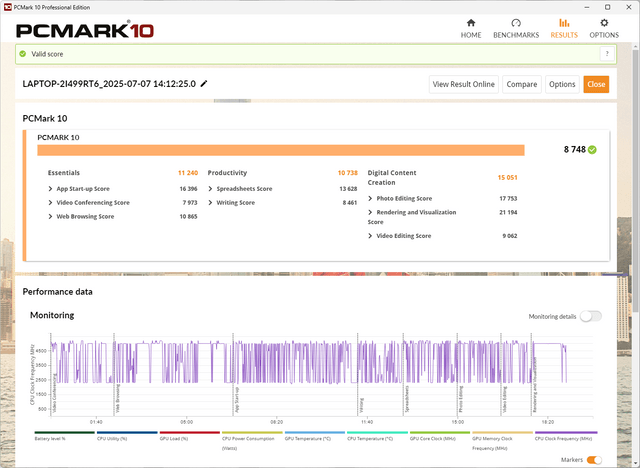The height and width of the screenshot is (468, 640).
Task: Click the Essentials score 11 240
Action: (188, 173)
